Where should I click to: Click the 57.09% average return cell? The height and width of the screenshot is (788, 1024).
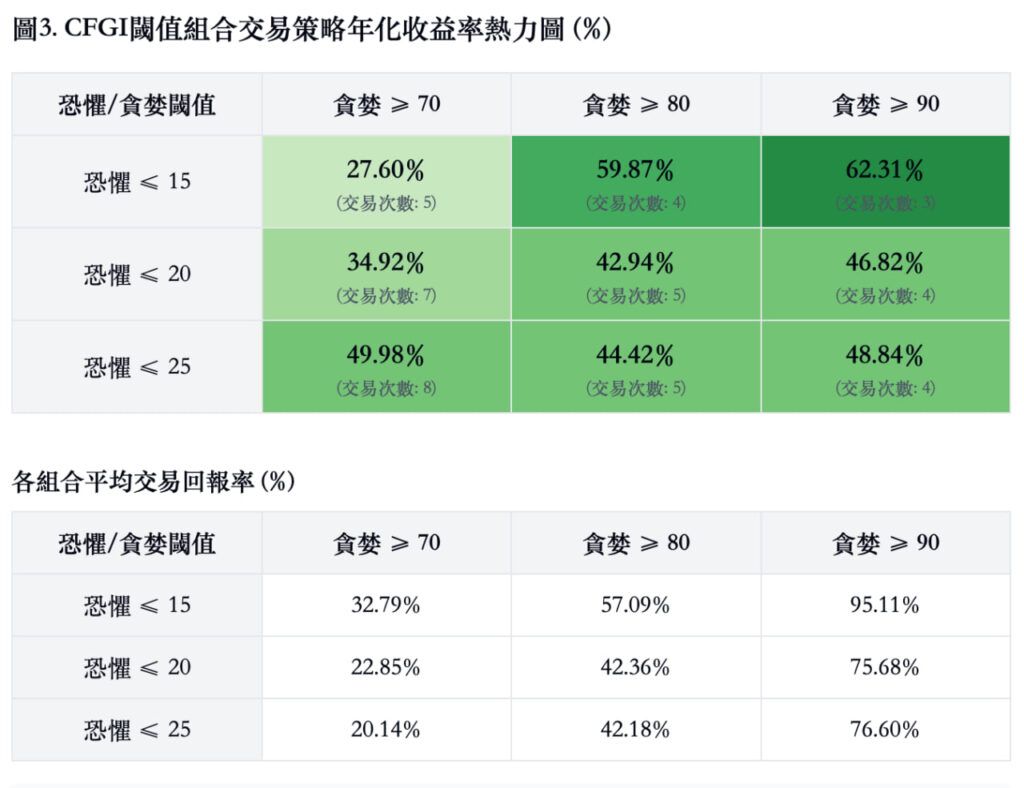point(635,605)
